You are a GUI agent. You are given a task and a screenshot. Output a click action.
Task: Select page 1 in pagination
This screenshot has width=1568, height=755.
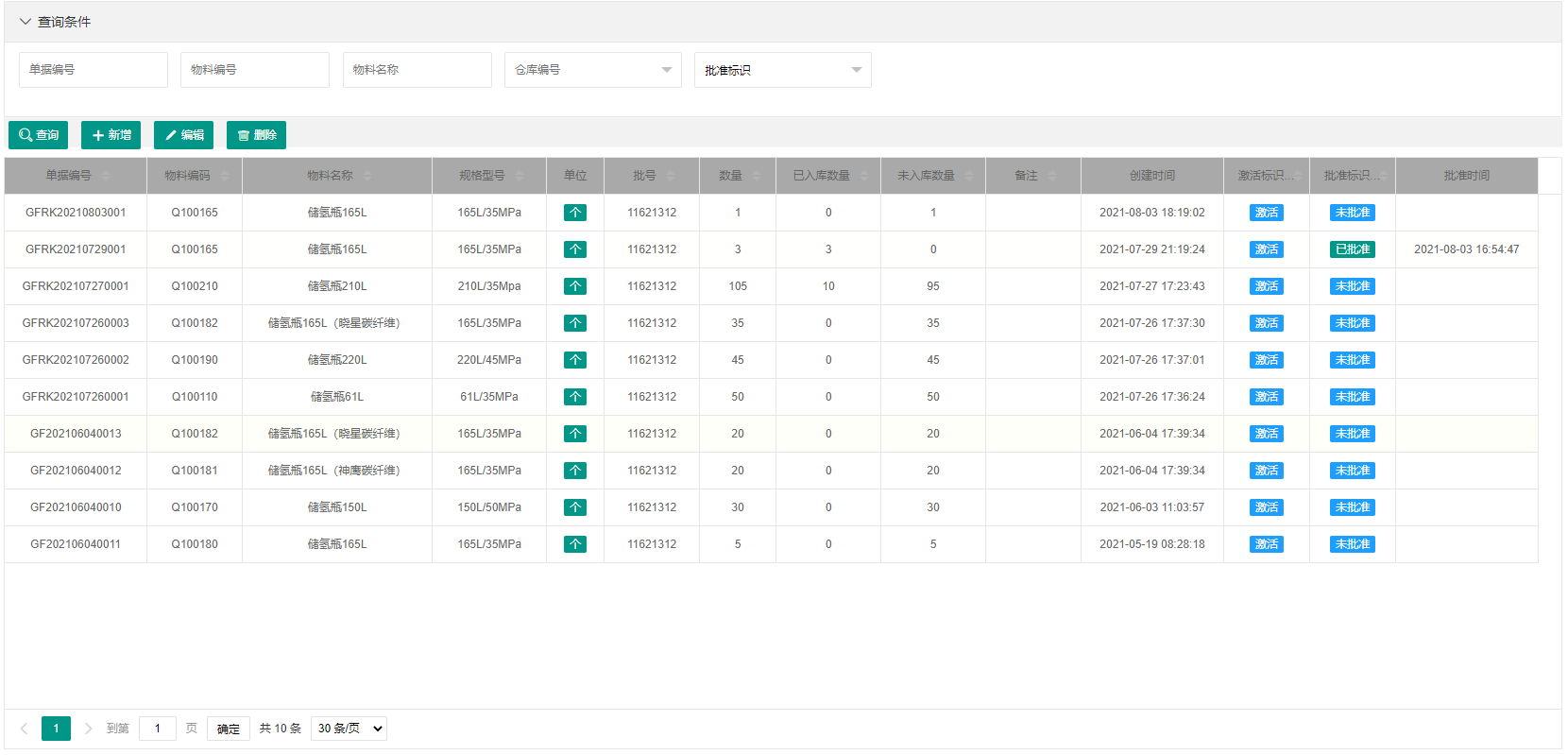click(56, 729)
